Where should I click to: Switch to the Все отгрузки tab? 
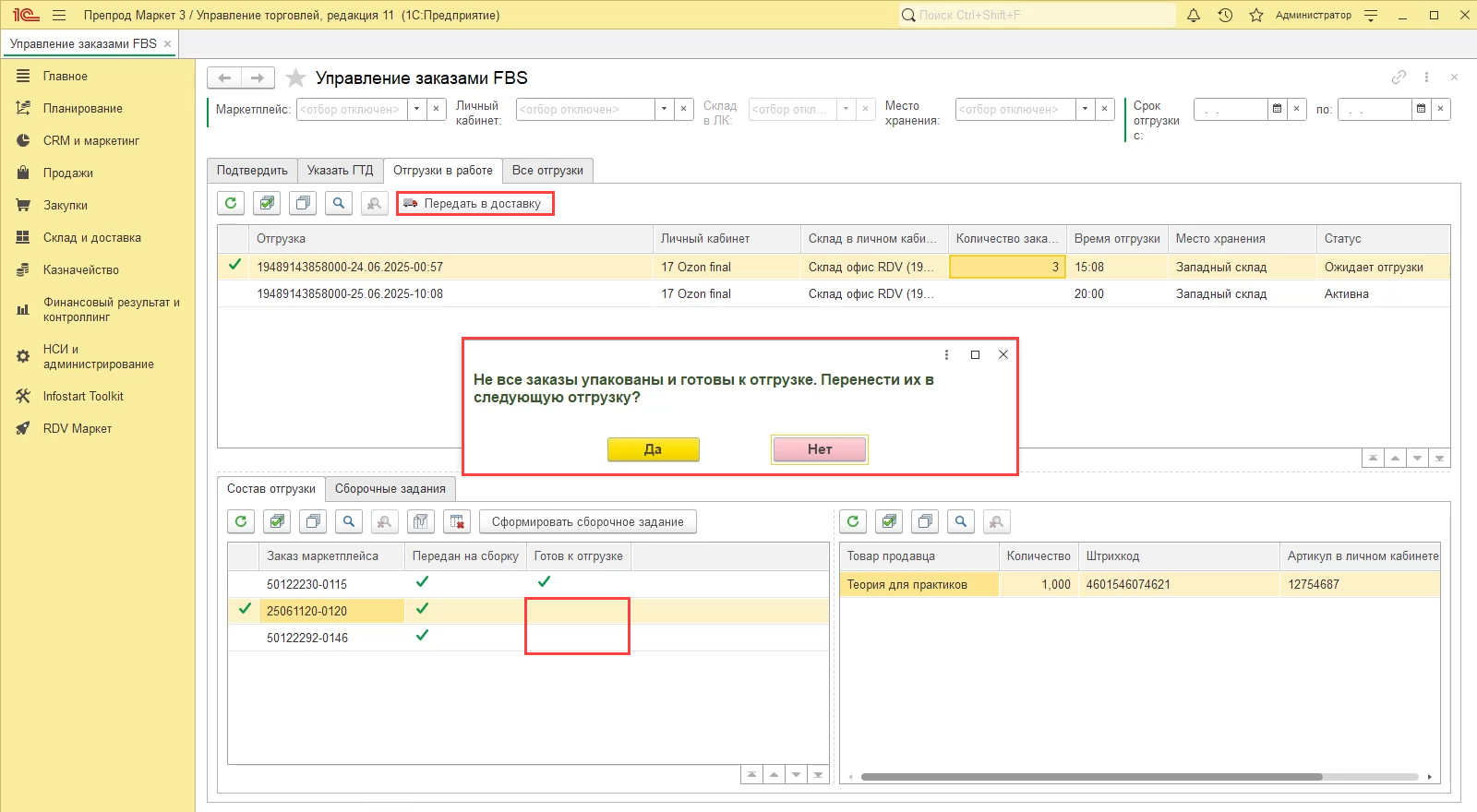click(x=547, y=171)
